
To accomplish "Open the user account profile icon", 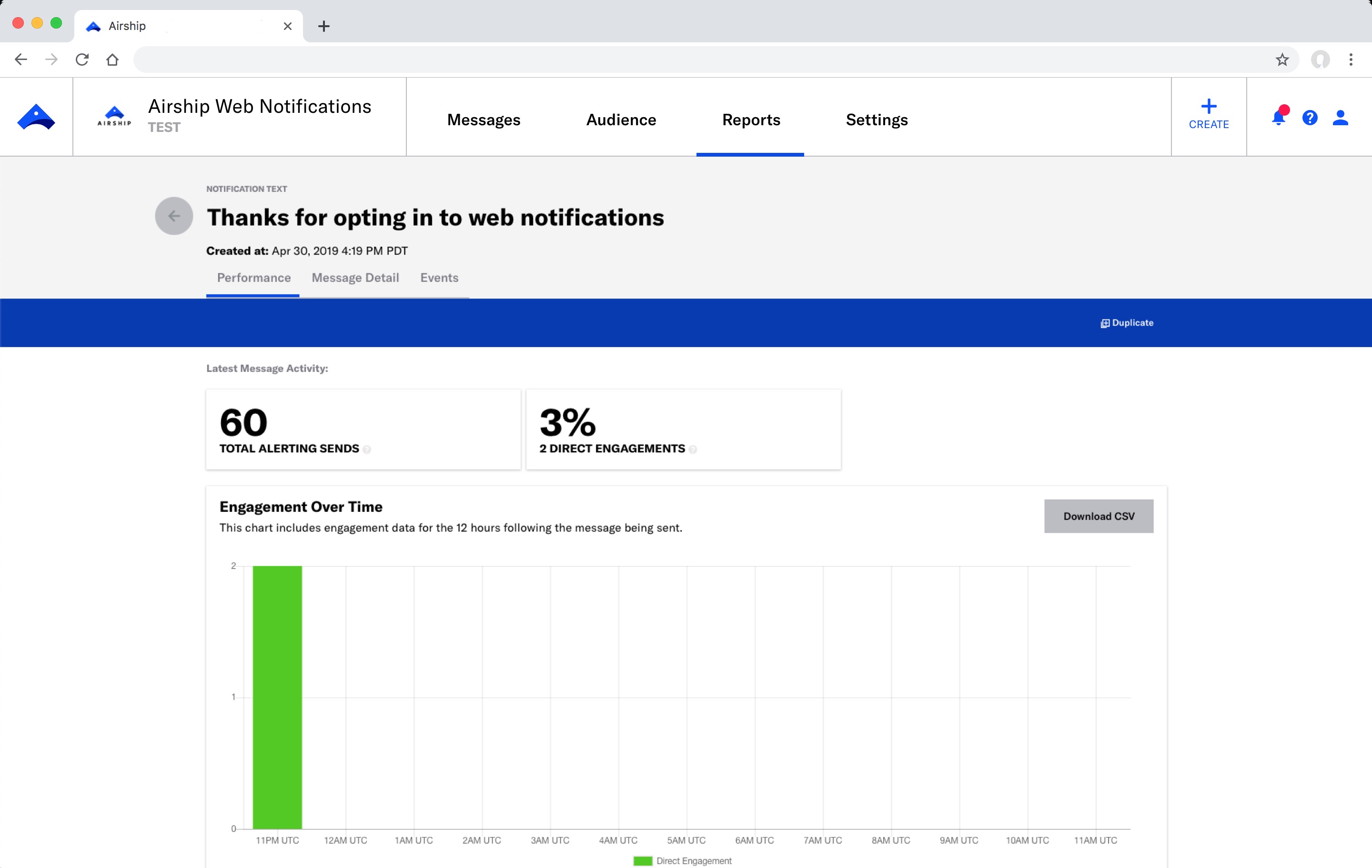I will [x=1340, y=117].
